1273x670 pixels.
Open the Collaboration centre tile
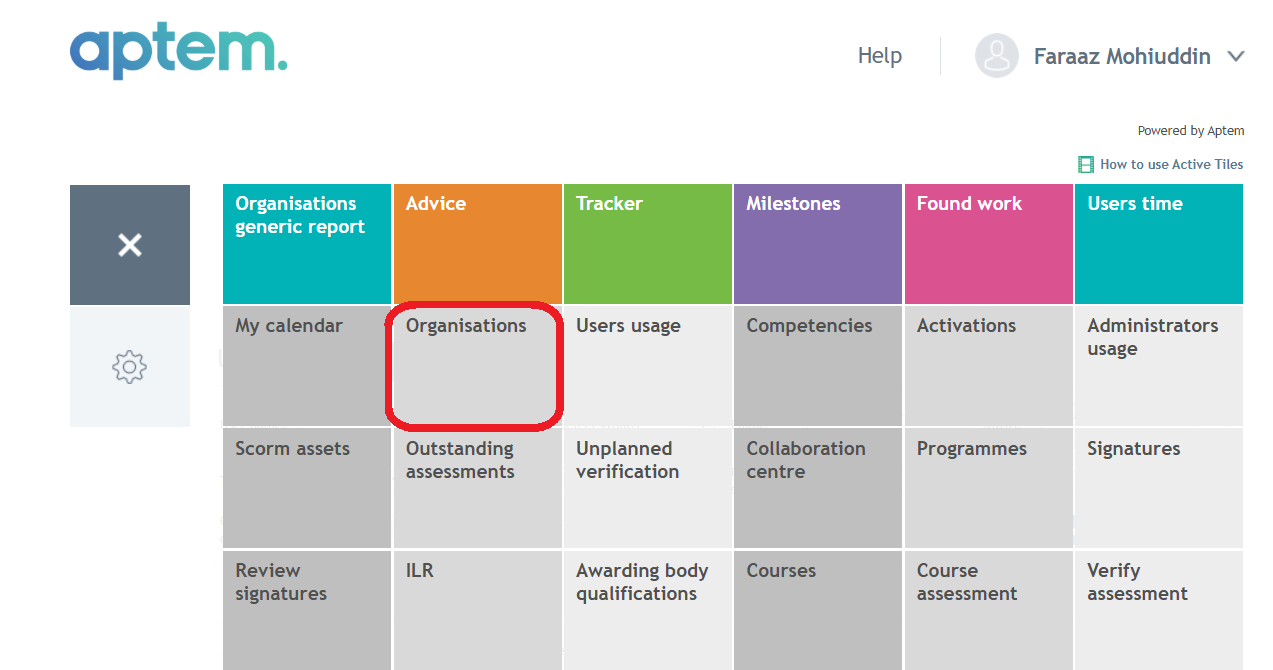(818, 489)
